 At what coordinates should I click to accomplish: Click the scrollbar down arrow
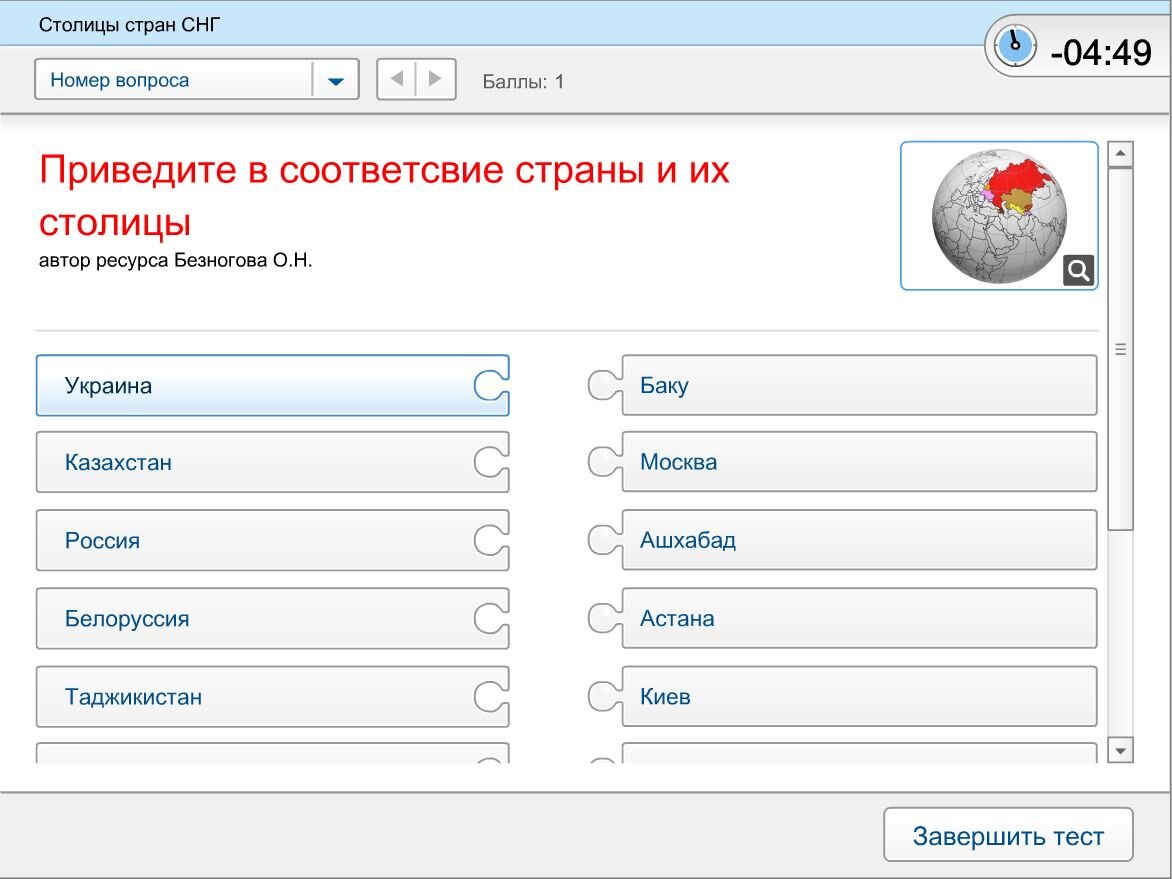pos(1119,748)
